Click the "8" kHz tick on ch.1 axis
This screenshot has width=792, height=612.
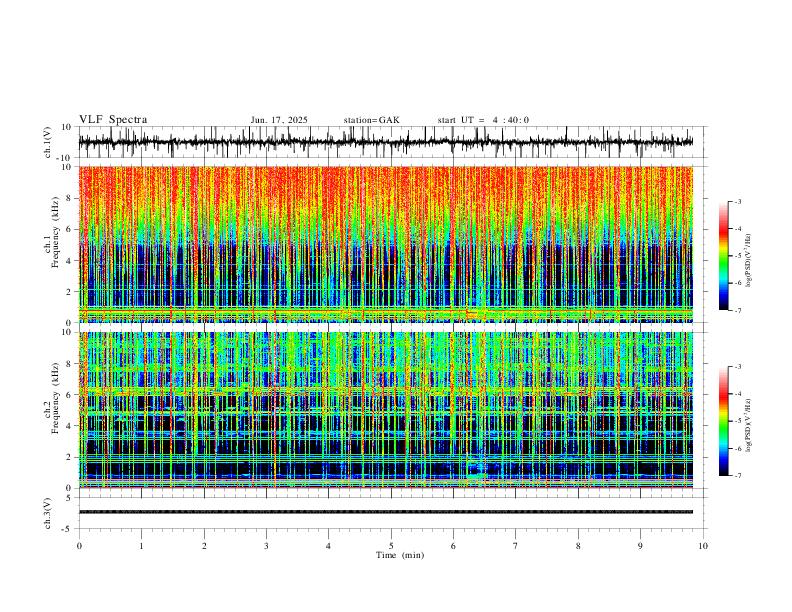pyautogui.click(x=70, y=198)
